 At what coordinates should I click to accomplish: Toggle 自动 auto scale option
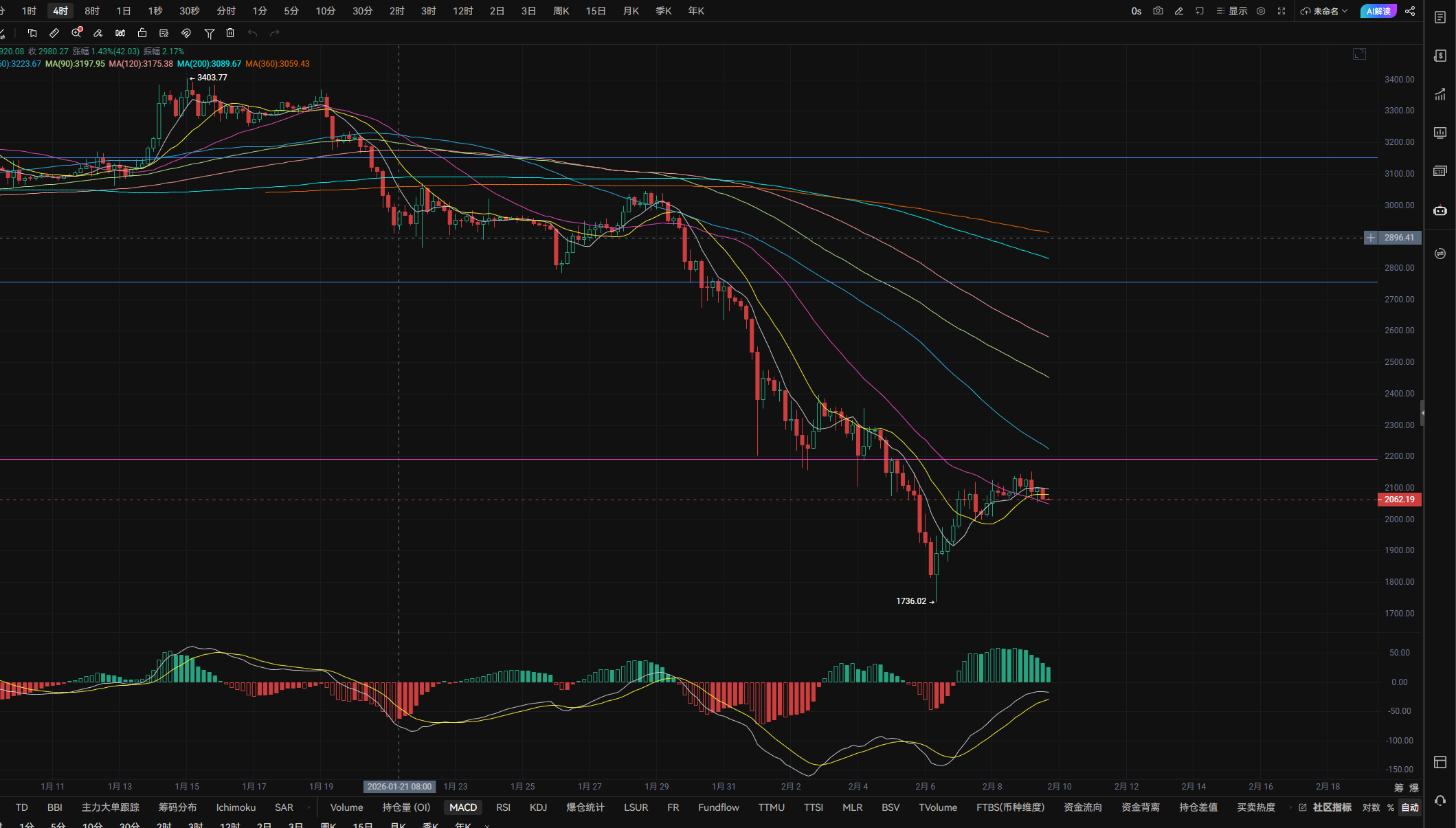coord(1410,807)
